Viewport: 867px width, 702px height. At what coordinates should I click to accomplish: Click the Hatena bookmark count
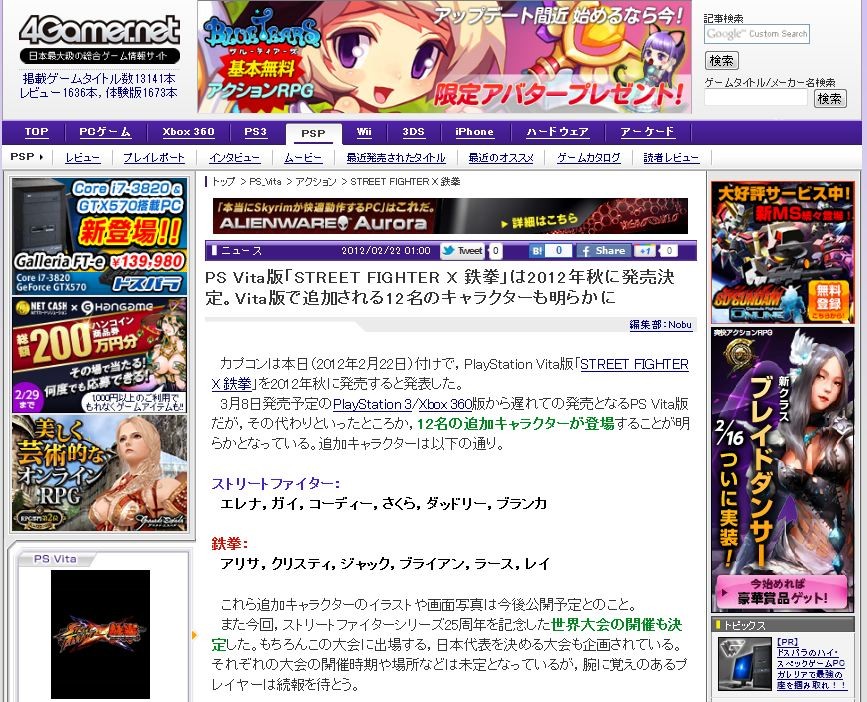[558, 251]
